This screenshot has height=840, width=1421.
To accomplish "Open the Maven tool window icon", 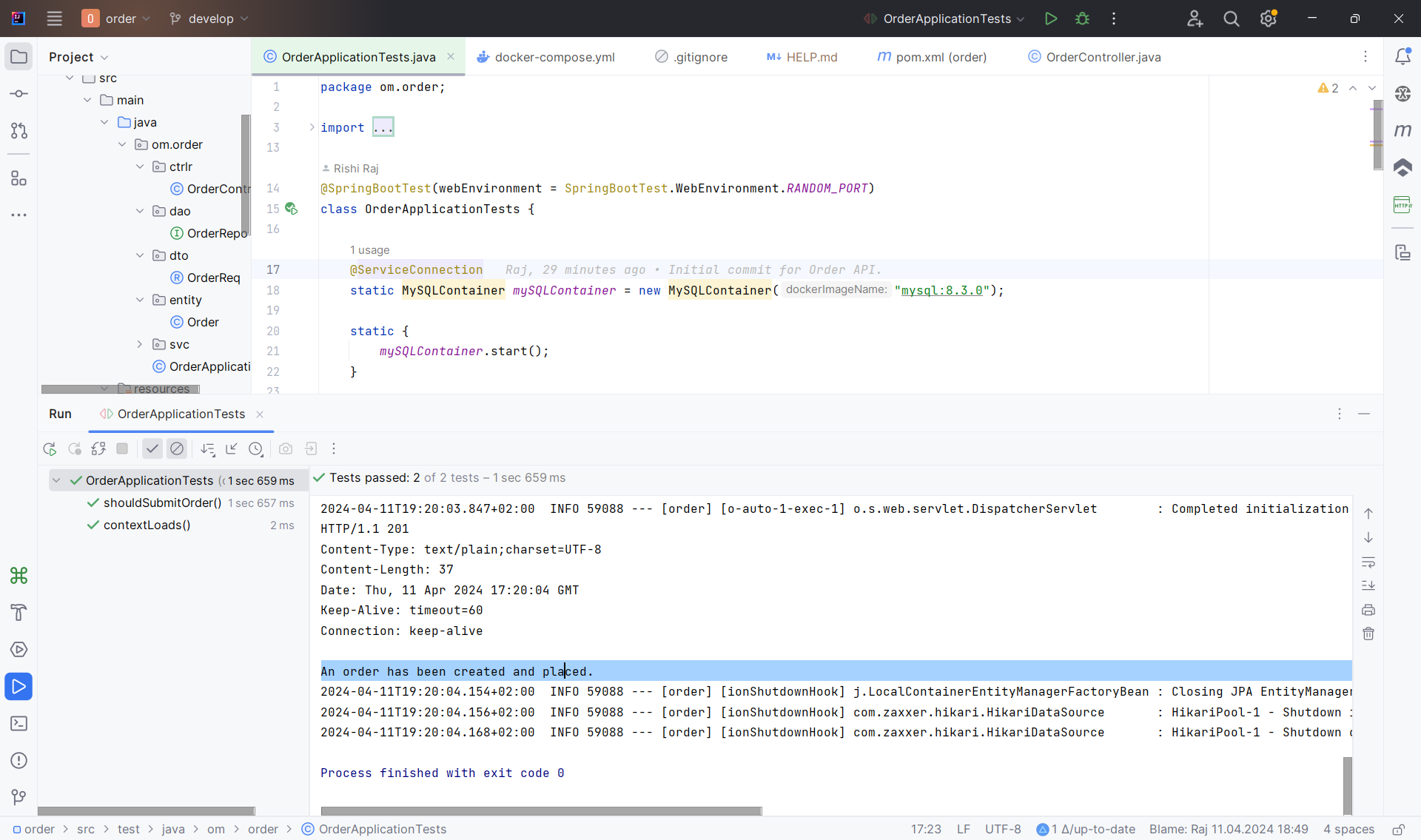I will (x=1402, y=130).
